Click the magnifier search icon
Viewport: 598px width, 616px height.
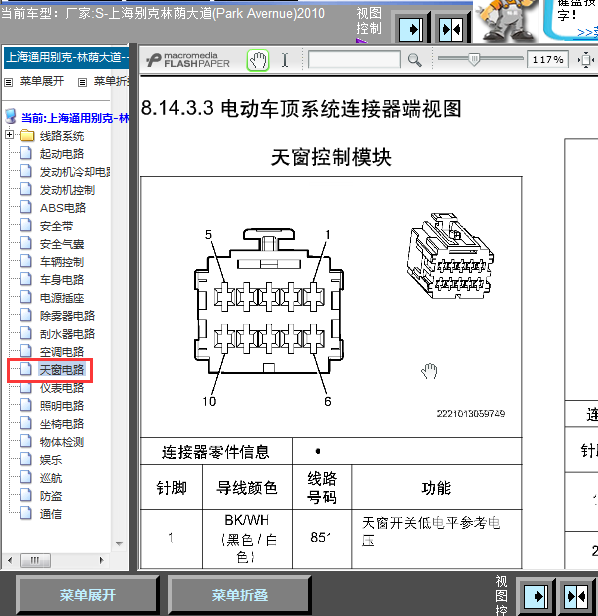coord(415,60)
